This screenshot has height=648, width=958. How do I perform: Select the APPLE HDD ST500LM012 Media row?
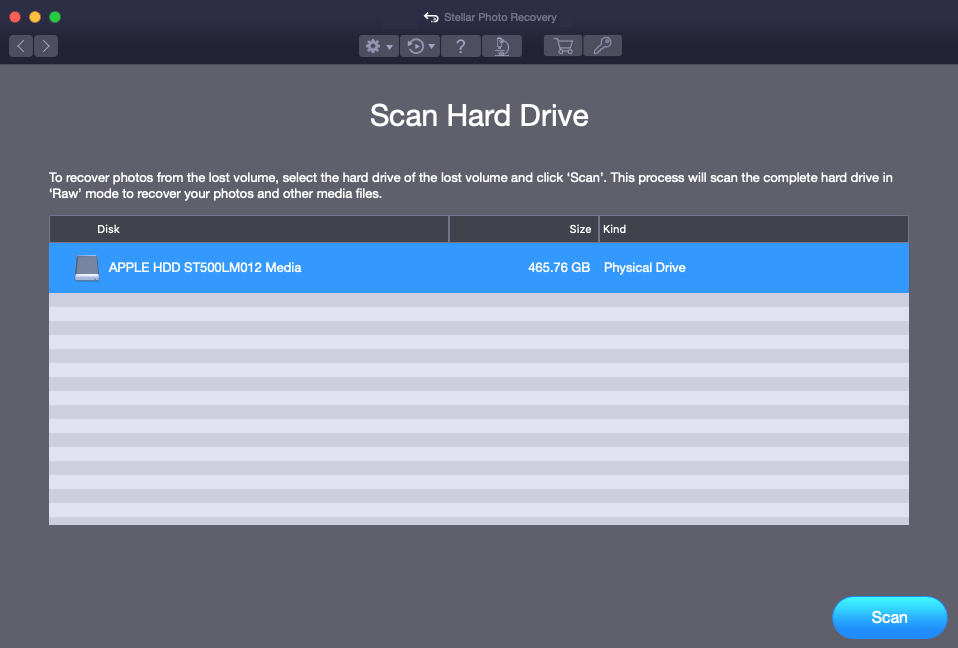(479, 268)
